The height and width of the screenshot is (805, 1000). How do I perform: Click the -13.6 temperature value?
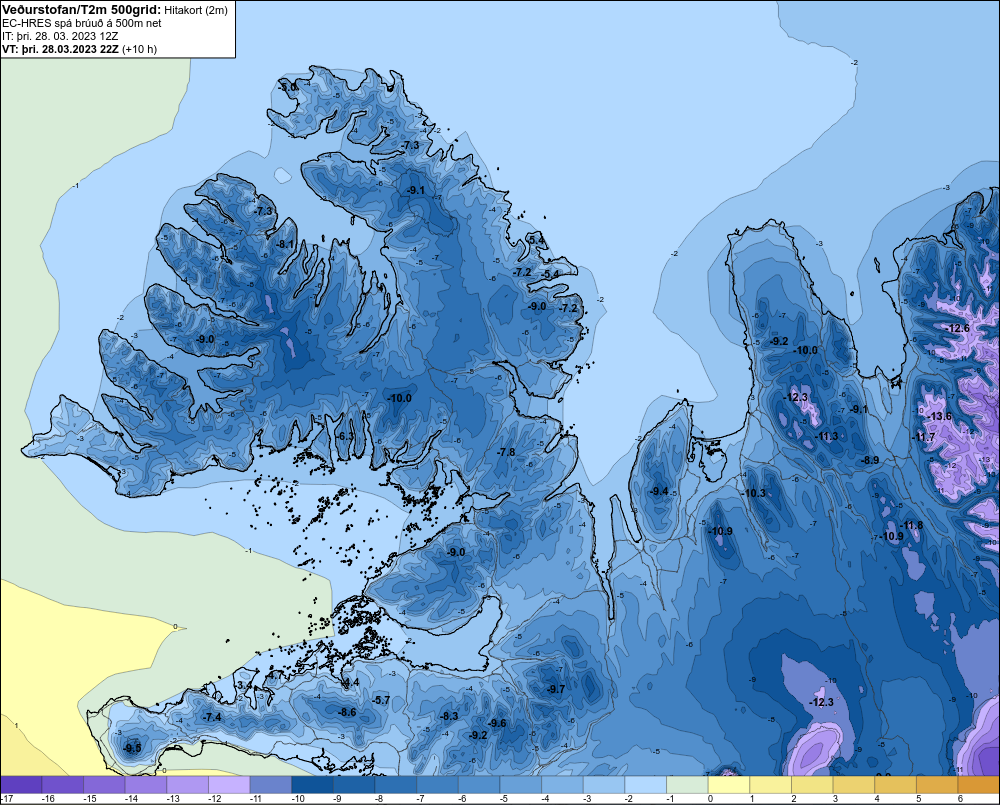point(940,417)
